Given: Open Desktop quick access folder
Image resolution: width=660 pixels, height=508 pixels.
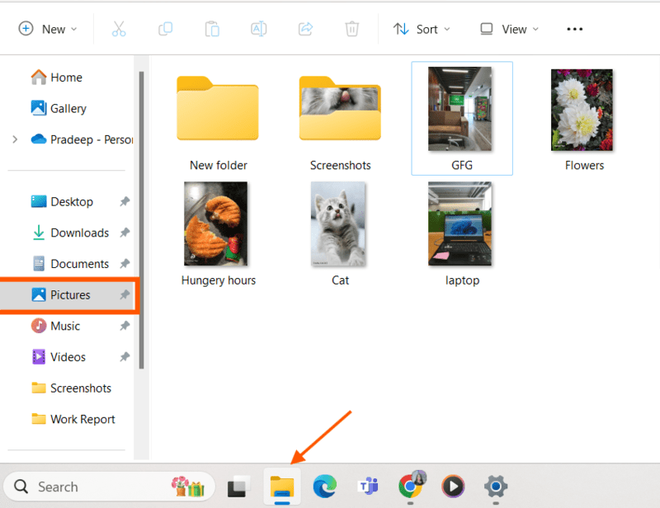Looking at the screenshot, I should 62,202.
